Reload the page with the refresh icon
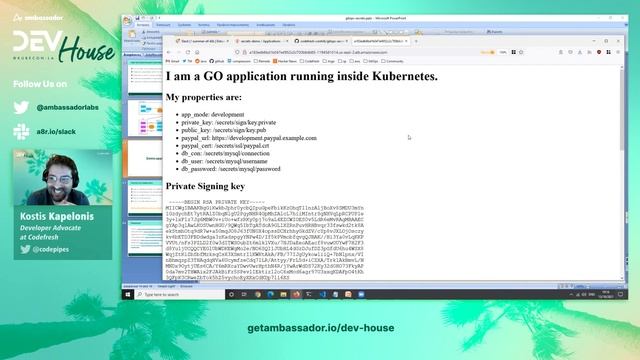640x360 pixels. 188,52
